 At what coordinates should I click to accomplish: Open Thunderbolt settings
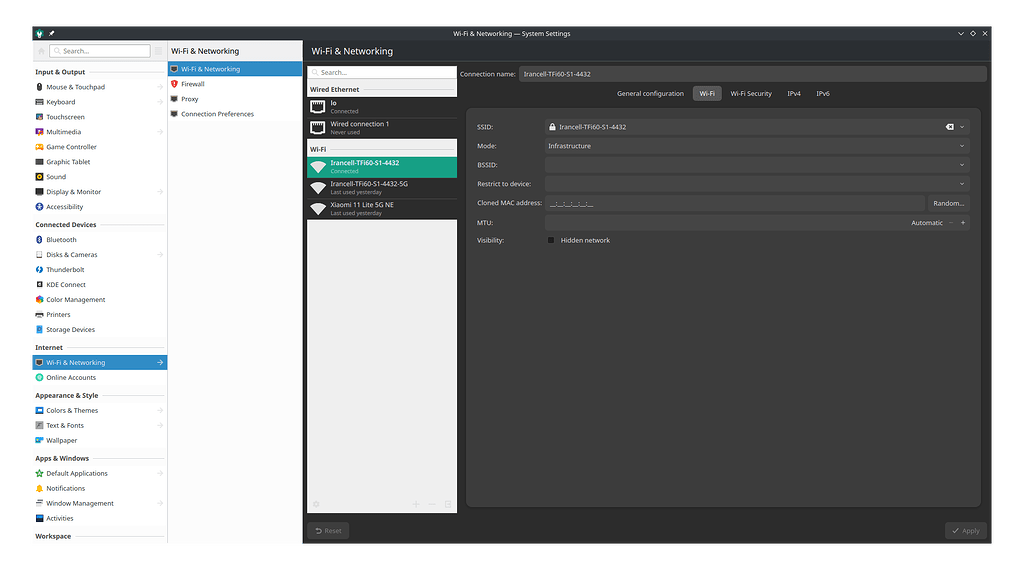pos(99,270)
